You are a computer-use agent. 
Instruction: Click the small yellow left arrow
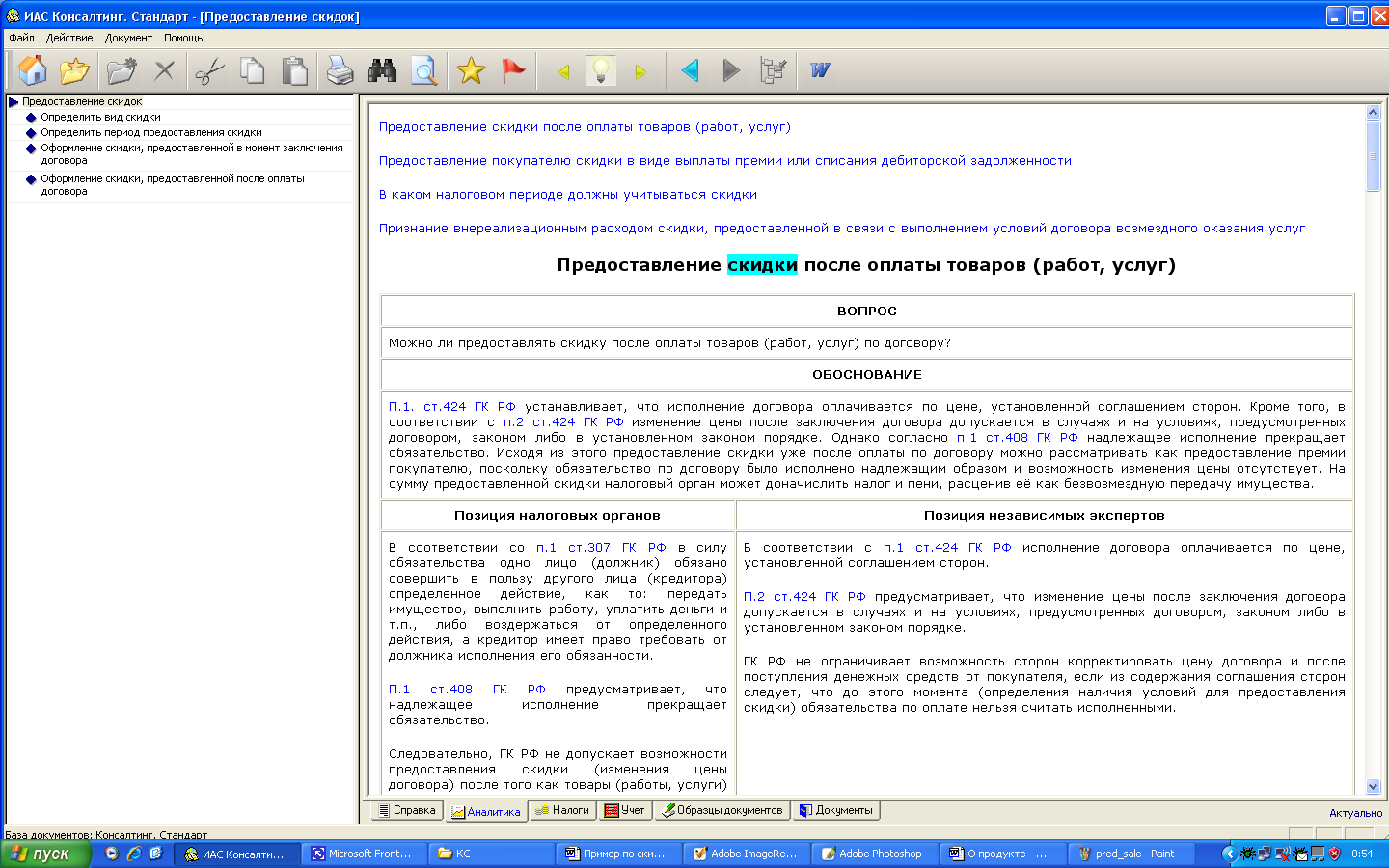point(564,71)
